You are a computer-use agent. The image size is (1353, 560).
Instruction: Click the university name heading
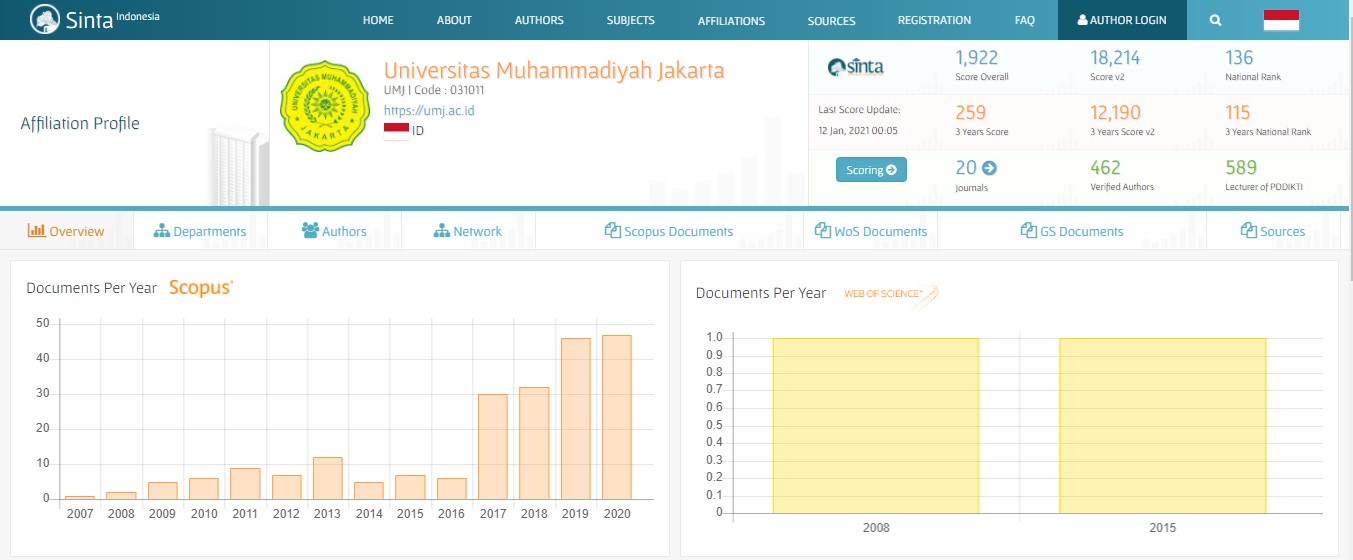point(554,71)
